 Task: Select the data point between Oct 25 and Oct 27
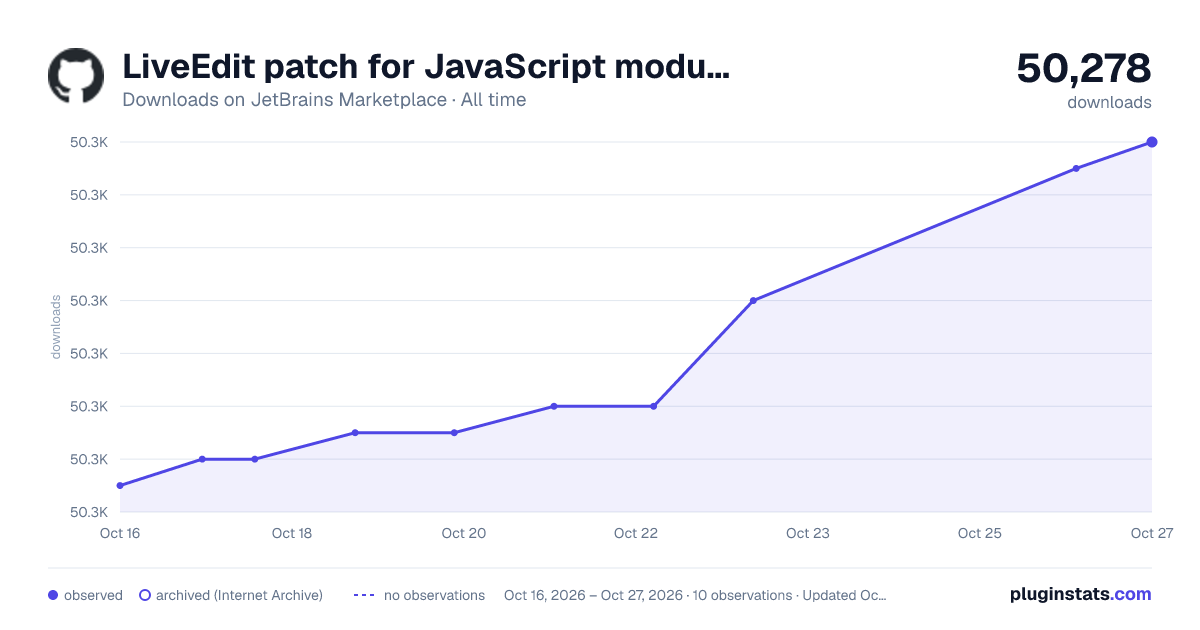pos(1076,168)
